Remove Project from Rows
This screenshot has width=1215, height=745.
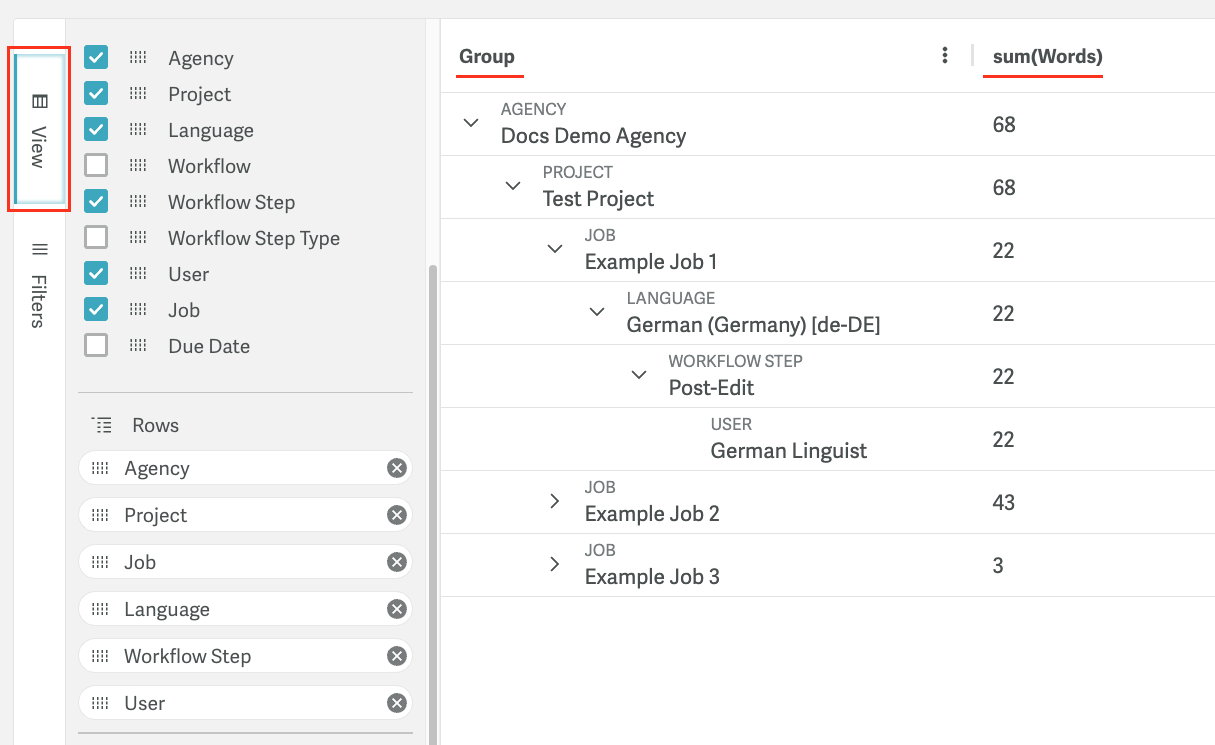point(397,515)
